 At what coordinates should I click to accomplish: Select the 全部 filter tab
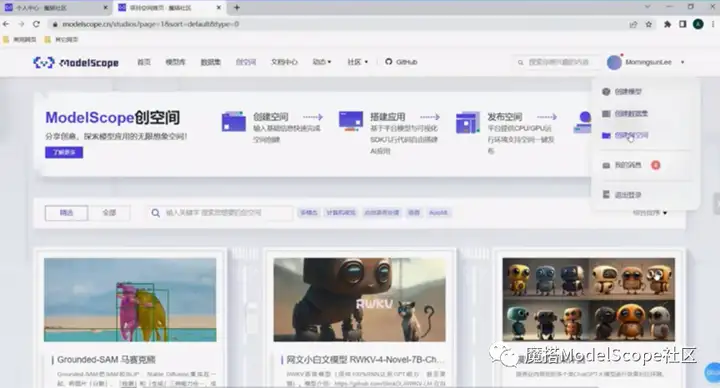pos(109,213)
